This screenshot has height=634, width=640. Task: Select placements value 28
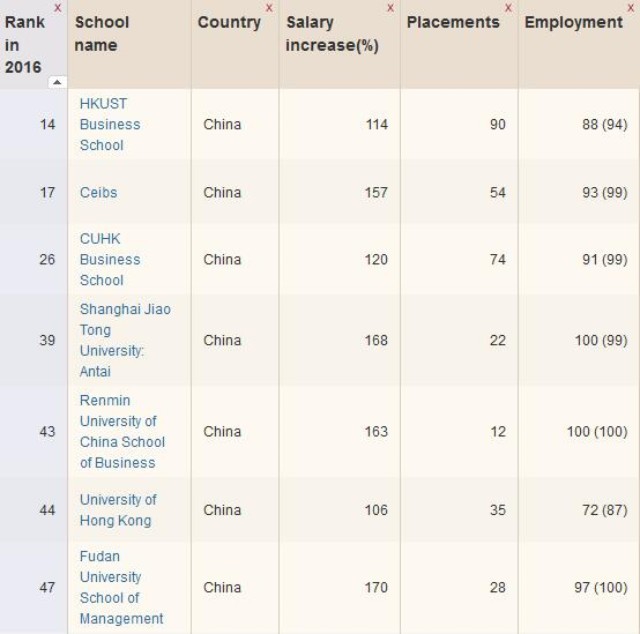point(498,587)
